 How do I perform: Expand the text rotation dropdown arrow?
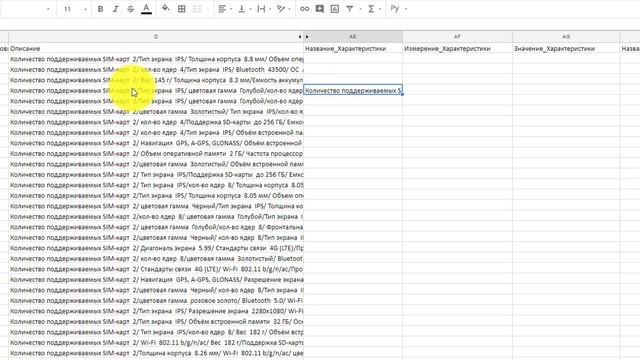[x=289, y=9]
